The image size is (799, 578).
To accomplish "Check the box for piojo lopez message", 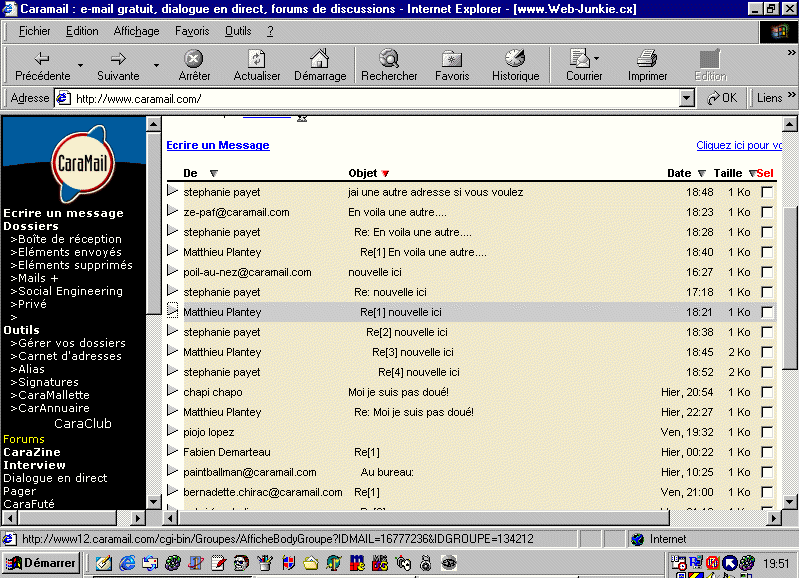I will 767,432.
